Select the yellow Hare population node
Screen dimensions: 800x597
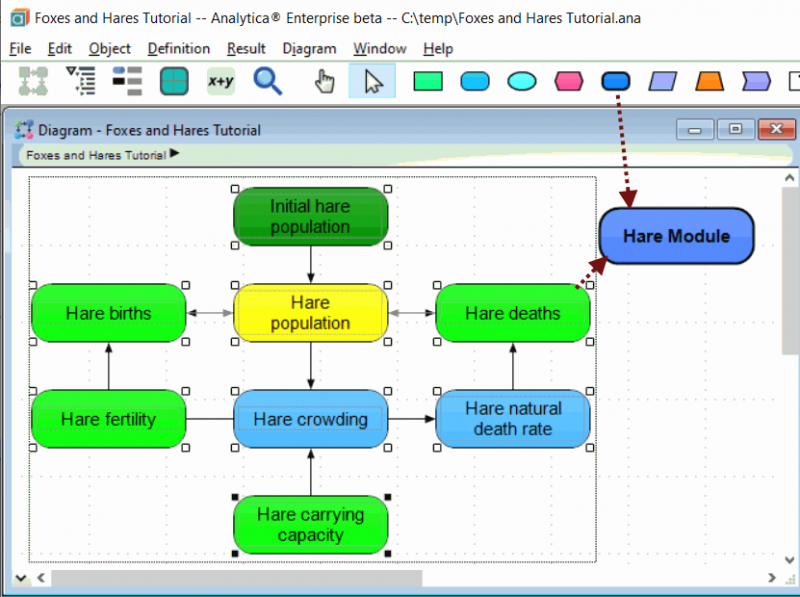tap(310, 313)
